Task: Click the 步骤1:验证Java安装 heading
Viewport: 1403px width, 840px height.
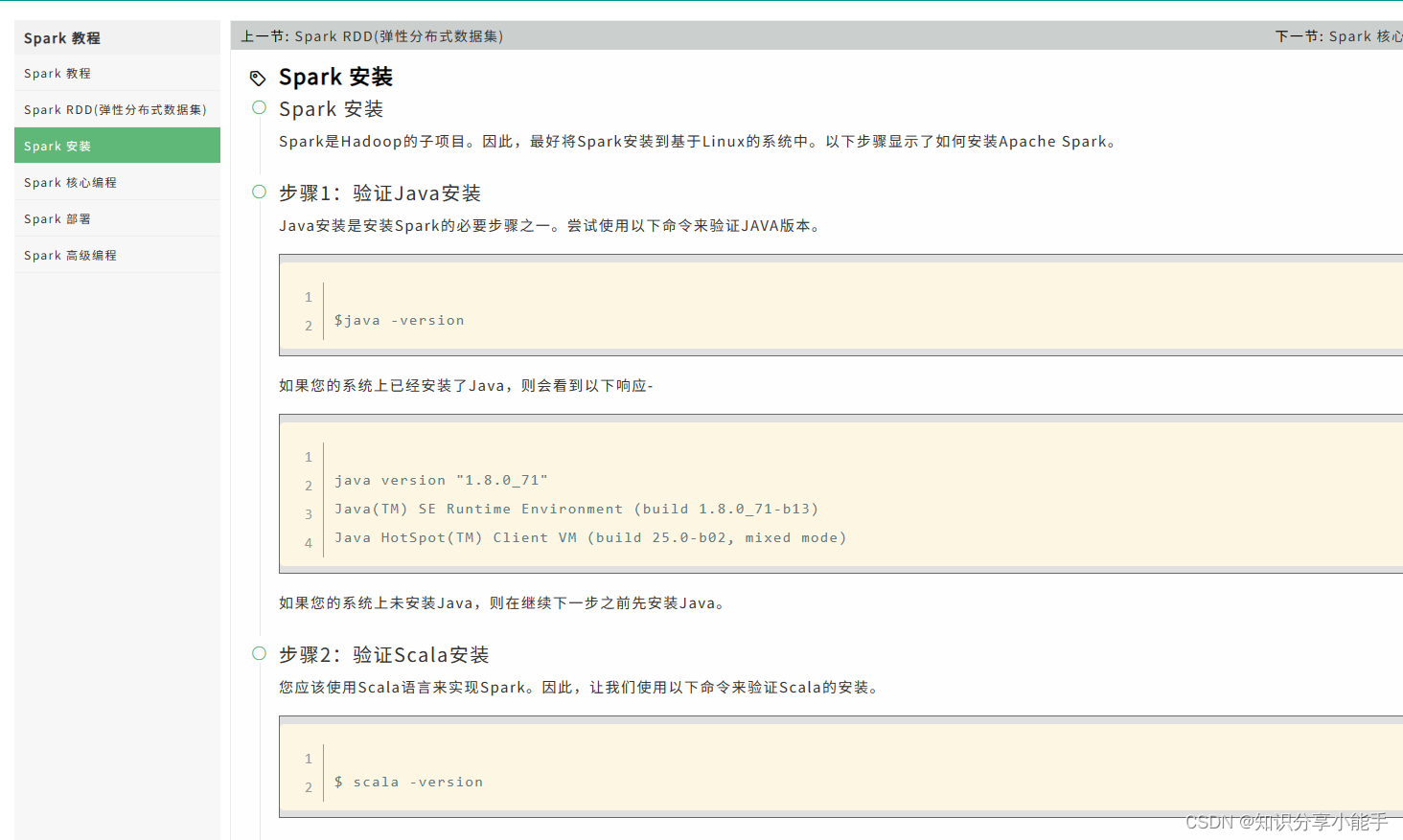Action: 379,193
